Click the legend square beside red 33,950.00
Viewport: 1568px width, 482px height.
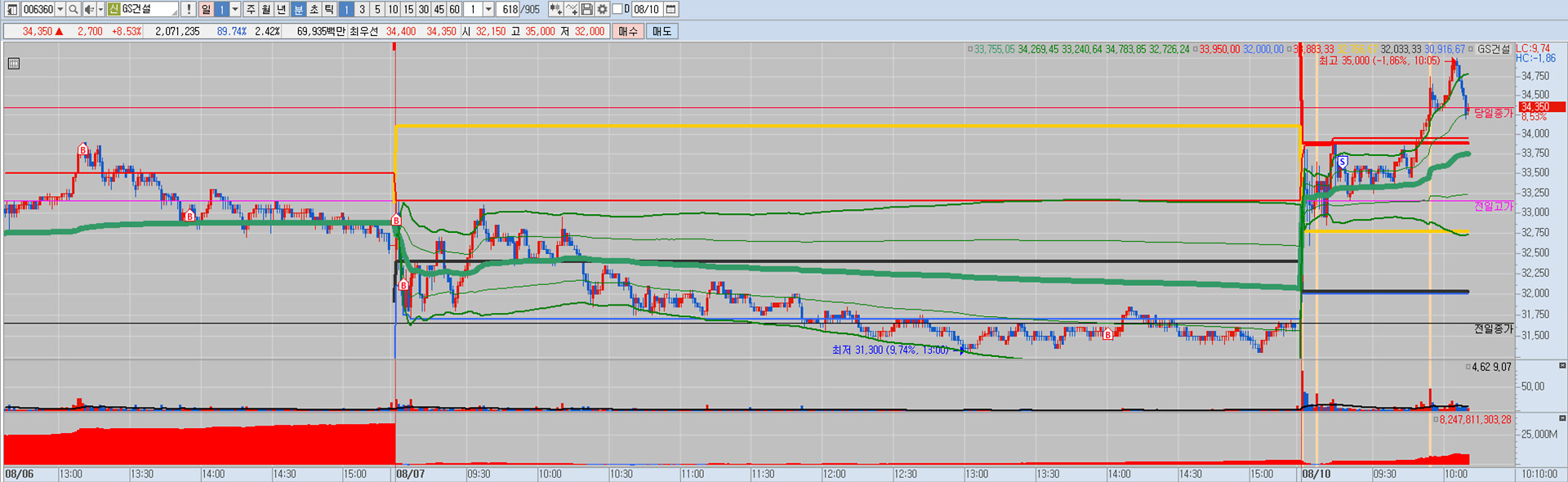1196,49
